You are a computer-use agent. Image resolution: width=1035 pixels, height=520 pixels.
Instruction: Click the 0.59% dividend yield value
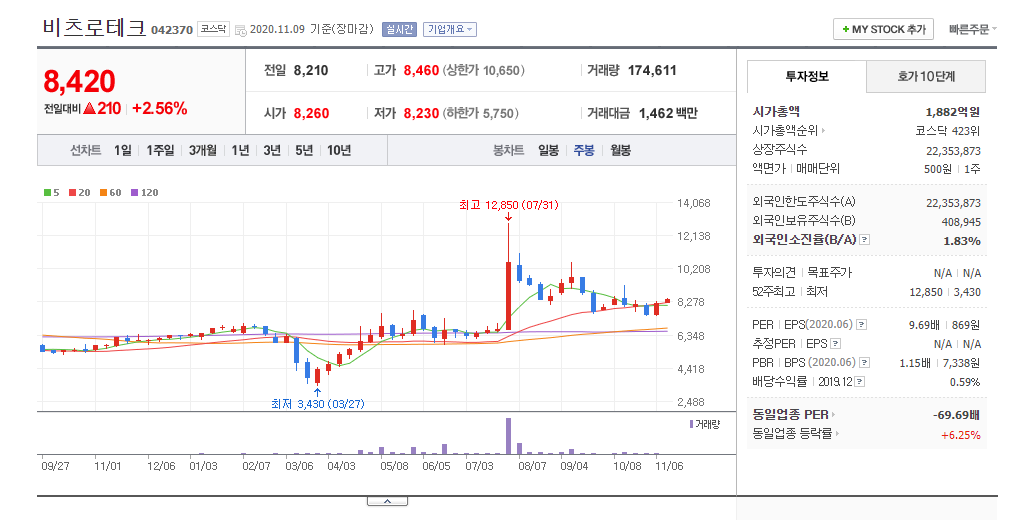pyautogui.click(x=965, y=382)
